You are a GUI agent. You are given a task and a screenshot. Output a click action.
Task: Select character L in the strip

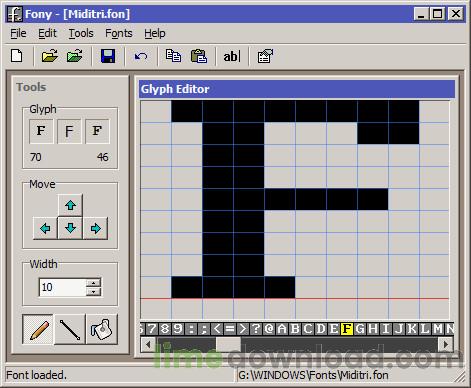point(425,329)
